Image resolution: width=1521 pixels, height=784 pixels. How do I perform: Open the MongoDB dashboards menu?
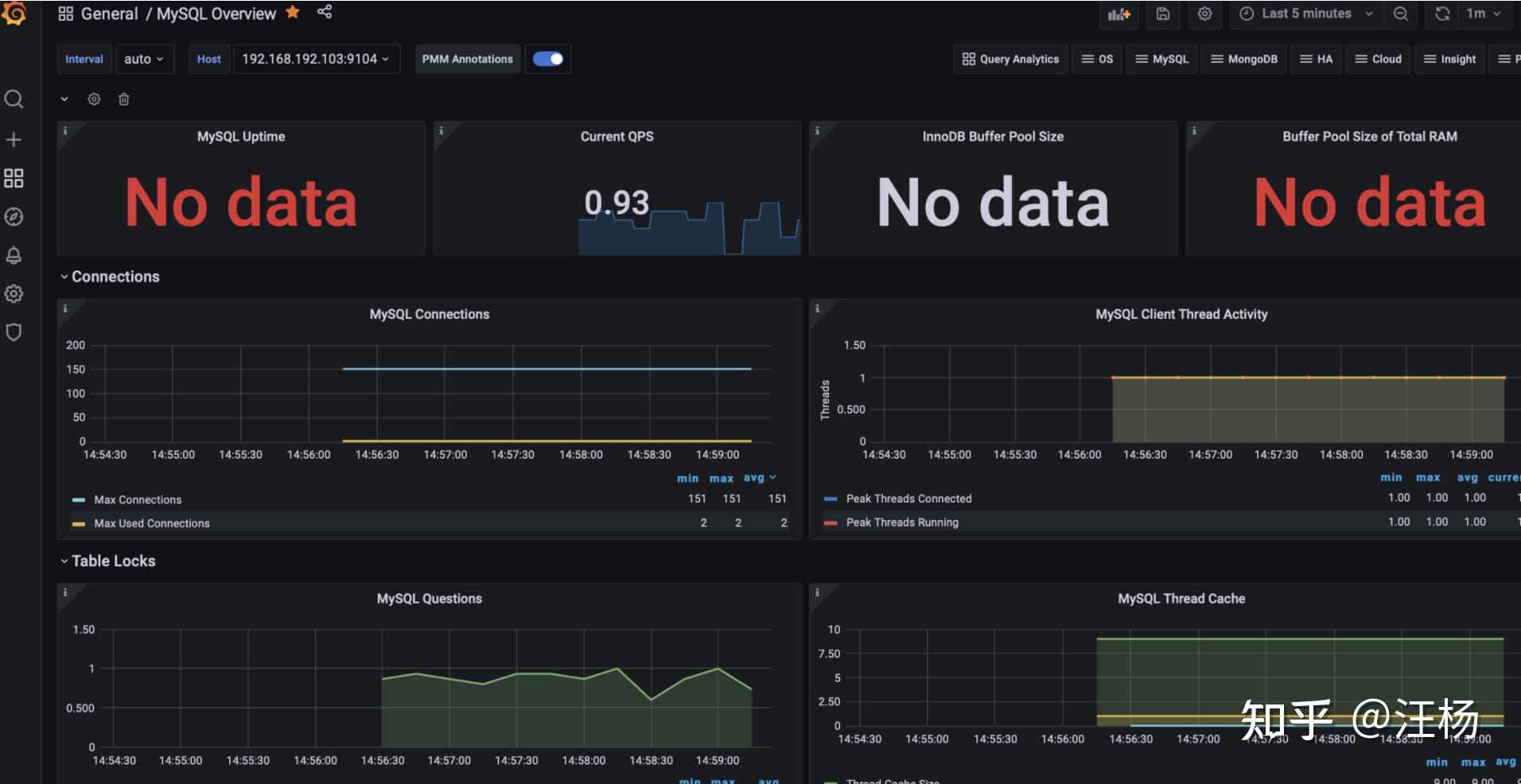(x=1244, y=59)
